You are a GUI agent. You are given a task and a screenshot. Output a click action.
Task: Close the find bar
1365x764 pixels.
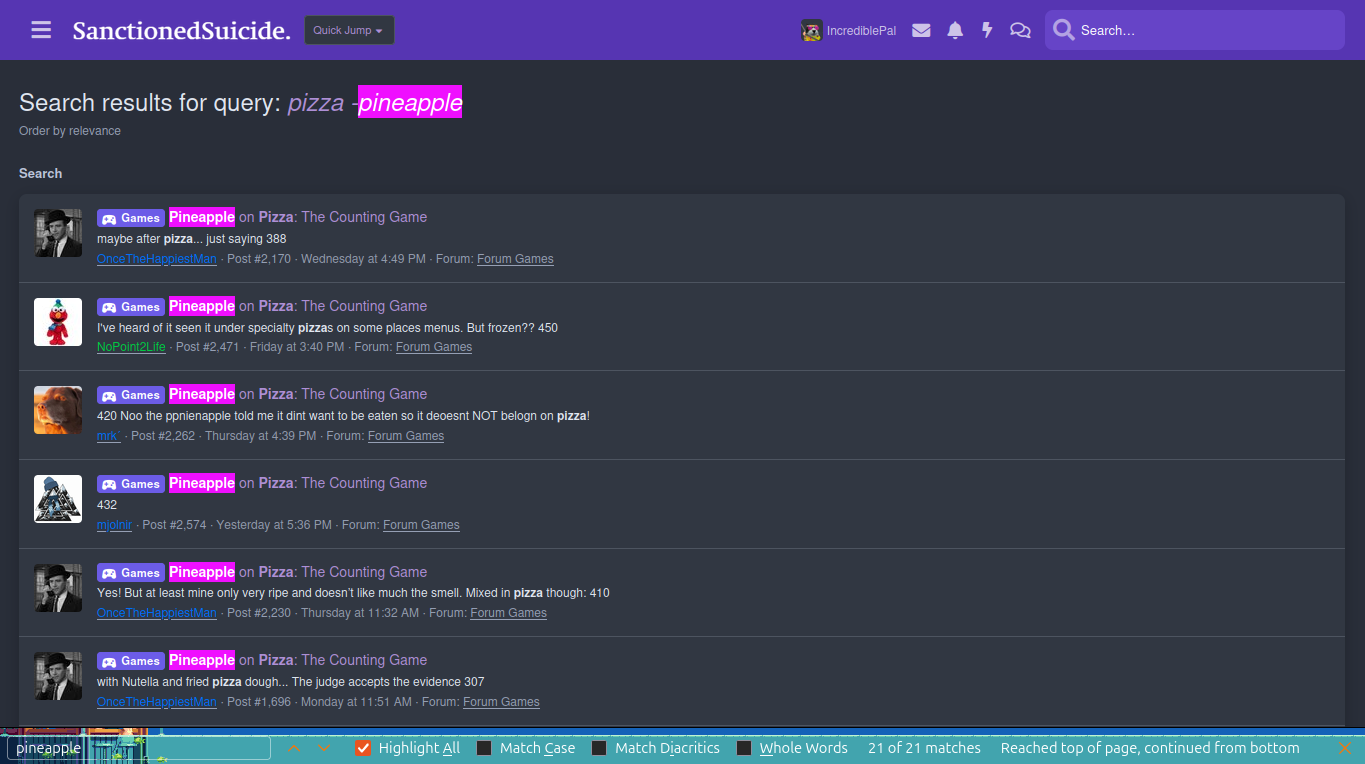click(1345, 748)
